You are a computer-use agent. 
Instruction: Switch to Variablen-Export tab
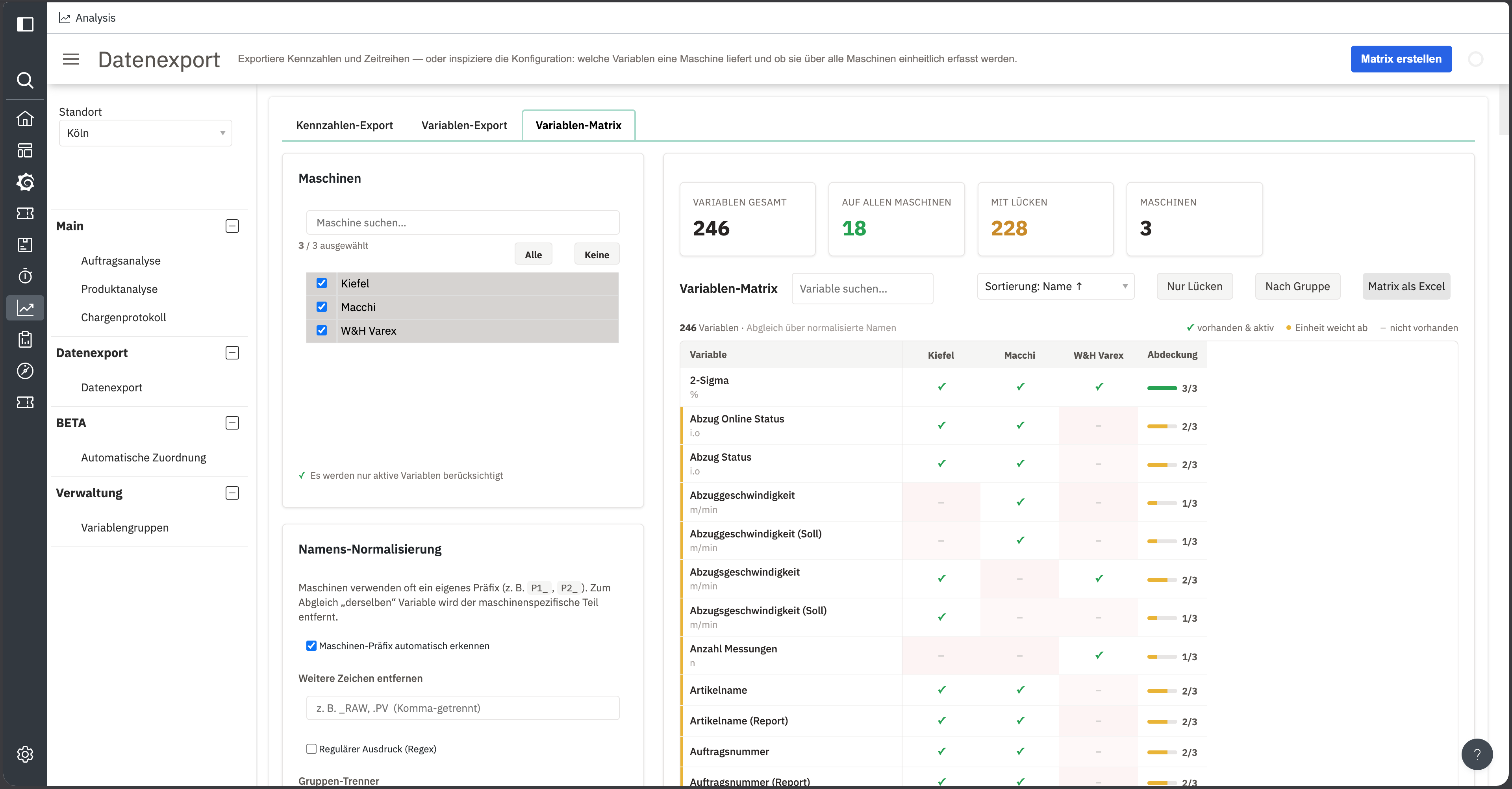pyautogui.click(x=464, y=125)
